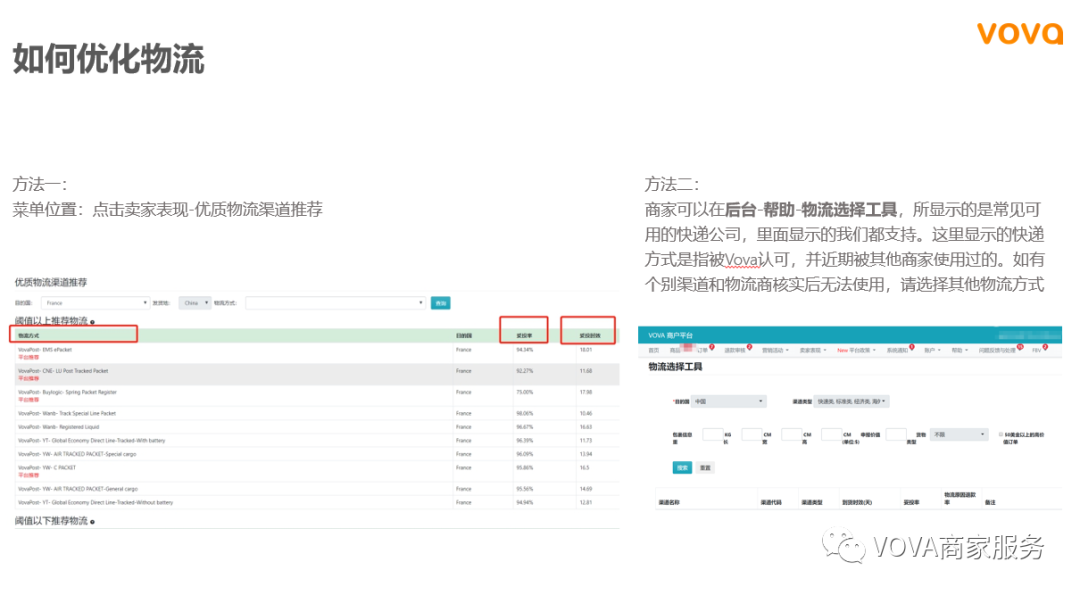Open the China 发货地 dropdown
Screen dimensions: 1080x595
[x=196, y=302]
